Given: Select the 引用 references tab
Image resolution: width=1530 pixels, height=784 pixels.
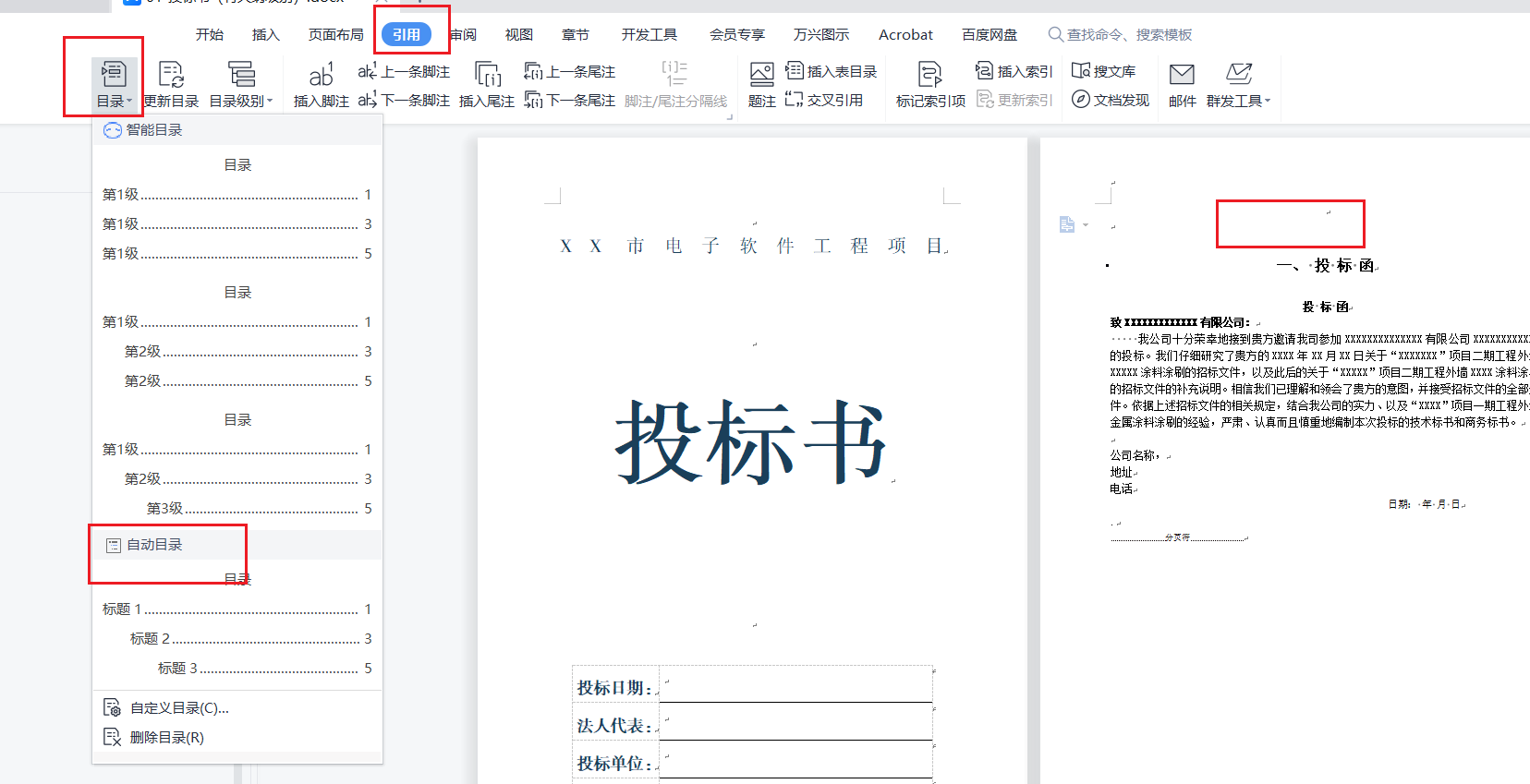Looking at the screenshot, I should click(x=407, y=34).
